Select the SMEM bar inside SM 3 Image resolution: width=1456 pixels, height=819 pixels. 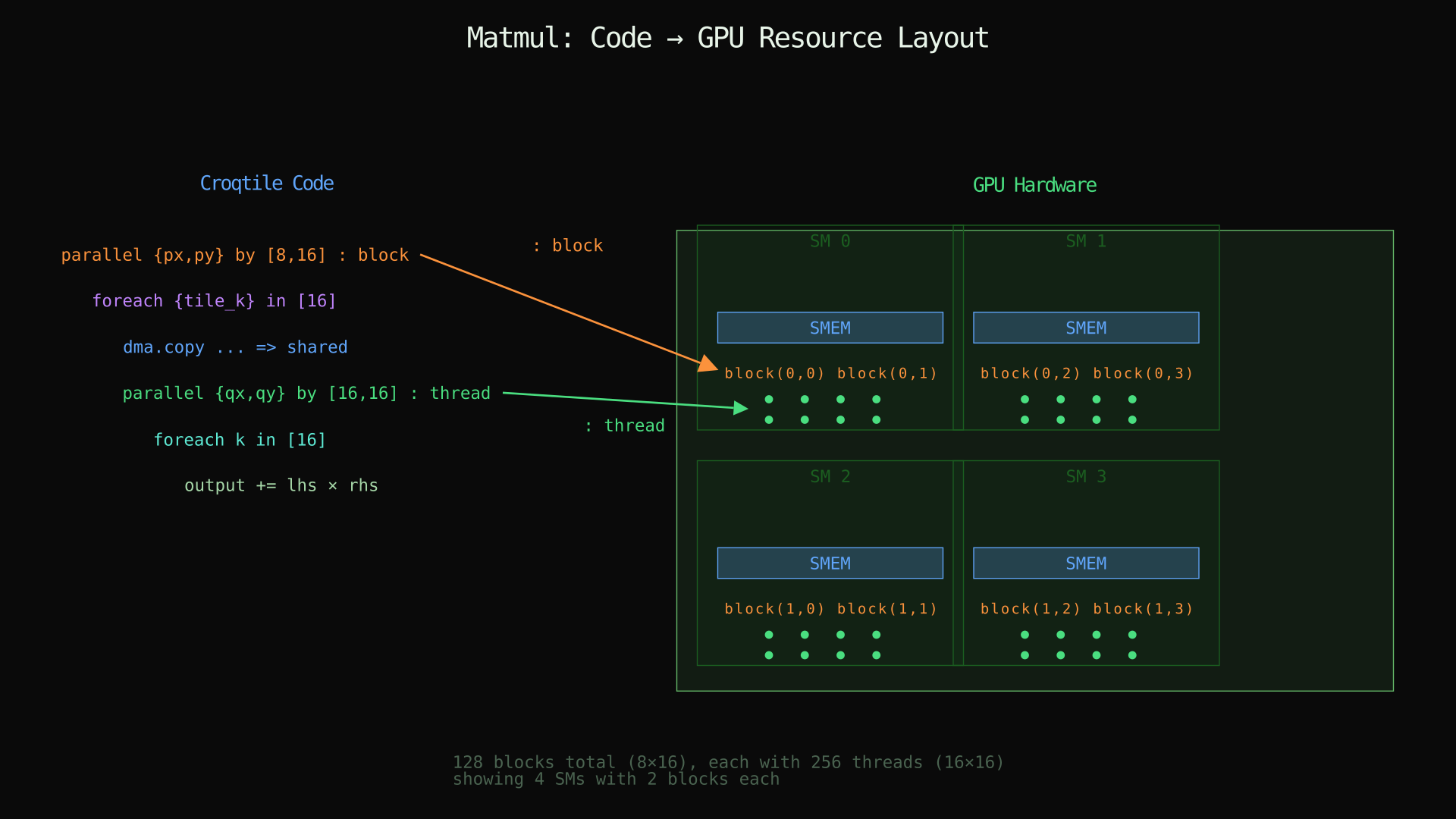(x=1086, y=563)
